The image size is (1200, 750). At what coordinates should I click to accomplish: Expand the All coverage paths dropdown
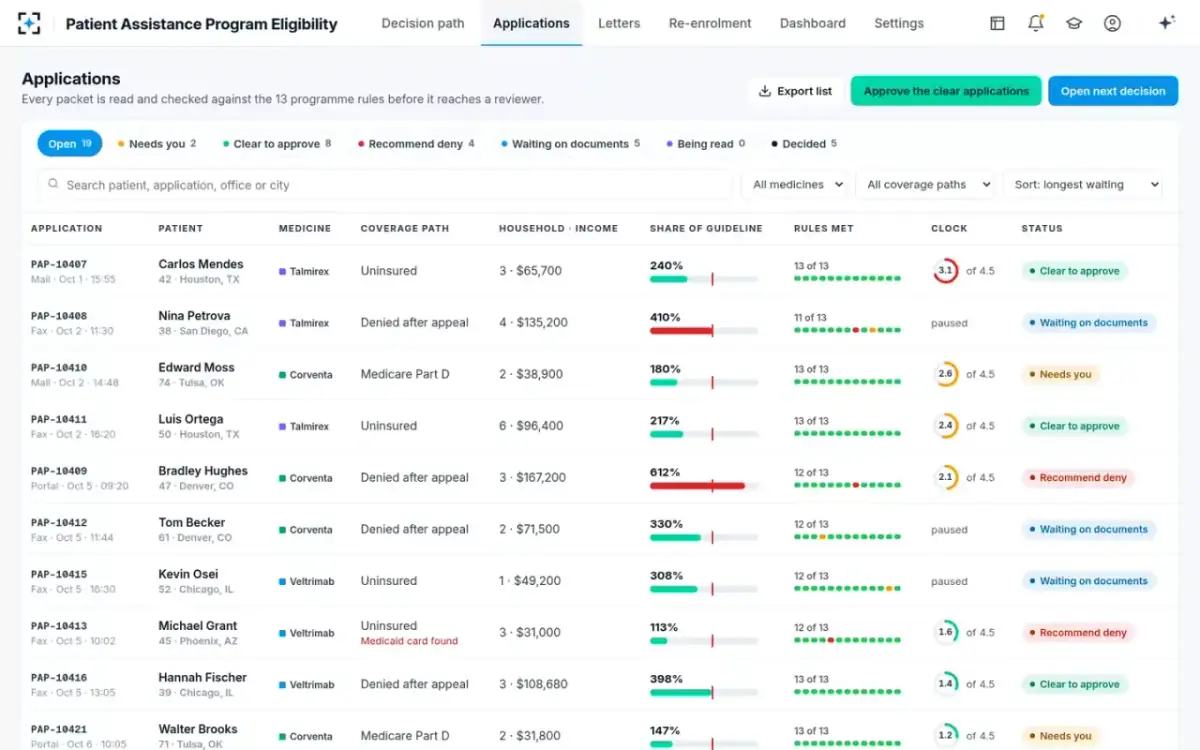927,185
